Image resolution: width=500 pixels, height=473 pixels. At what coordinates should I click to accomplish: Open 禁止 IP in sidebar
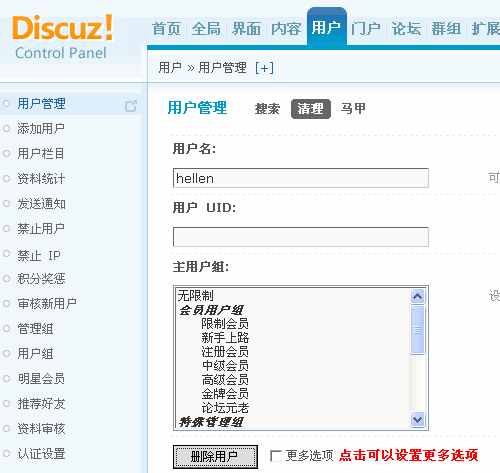(39, 255)
